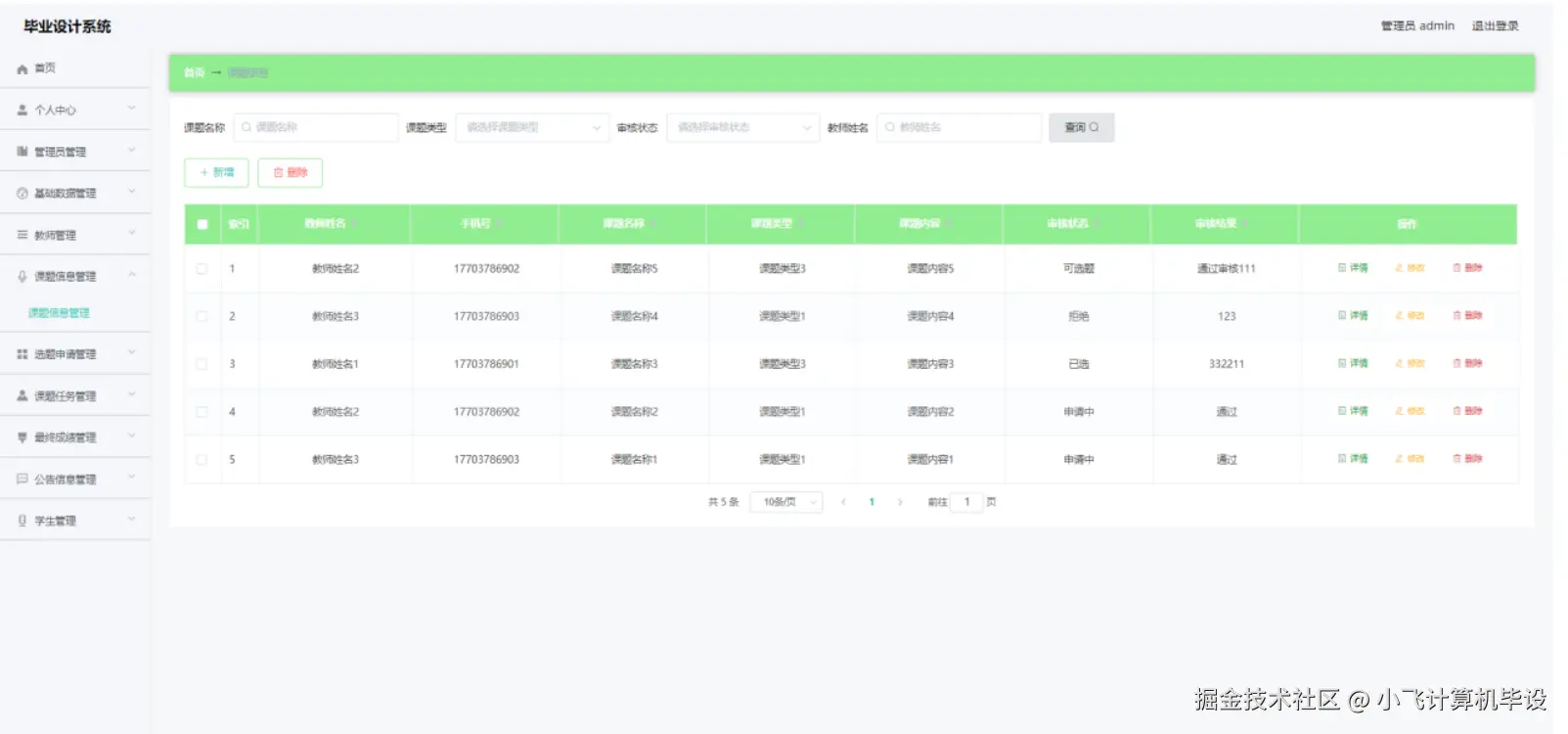Image resolution: width=1568 pixels, height=734 pixels.
Task: Click the 332211 result cell
Action: [x=1227, y=364]
